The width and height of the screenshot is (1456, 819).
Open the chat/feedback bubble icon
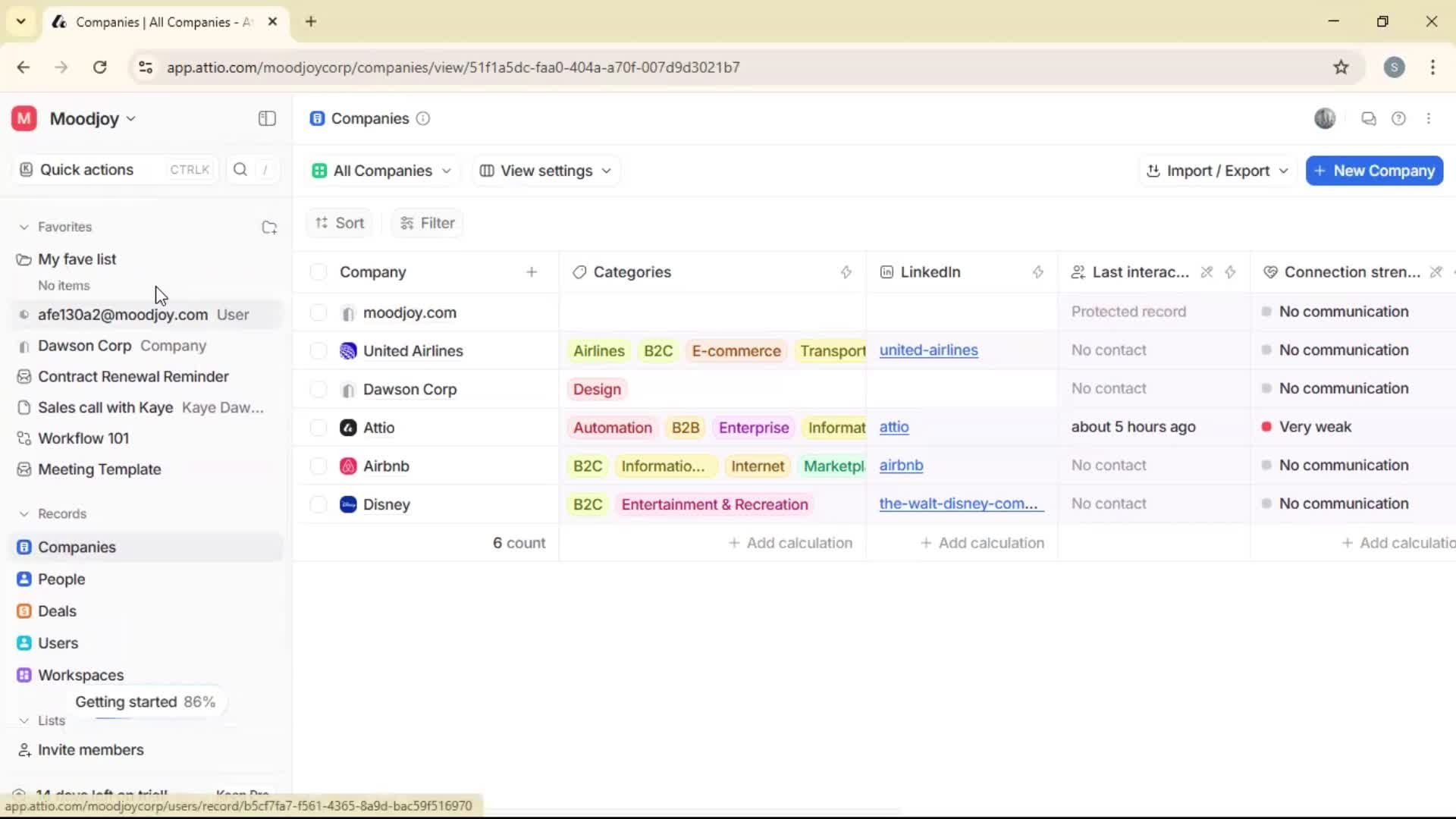tap(1368, 118)
